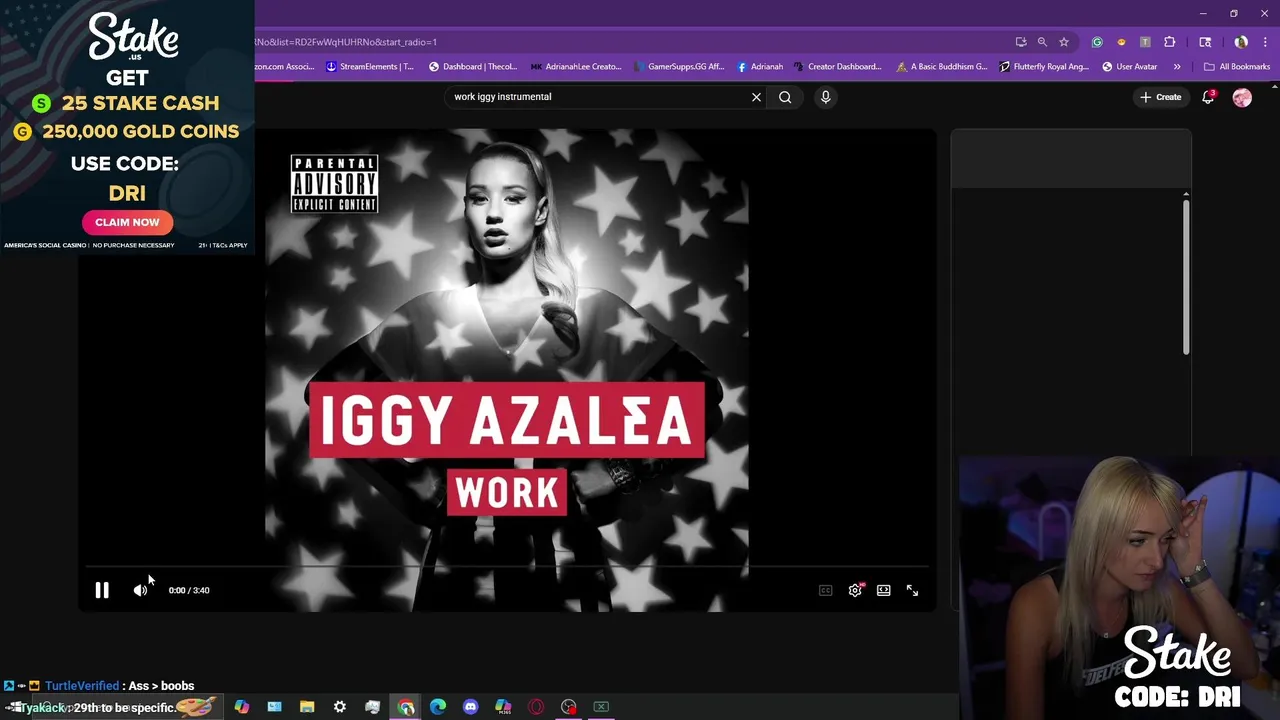1280x720 pixels.
Task: Open the Xbox Game Bar taskbar icon
Action: [601, 707]
